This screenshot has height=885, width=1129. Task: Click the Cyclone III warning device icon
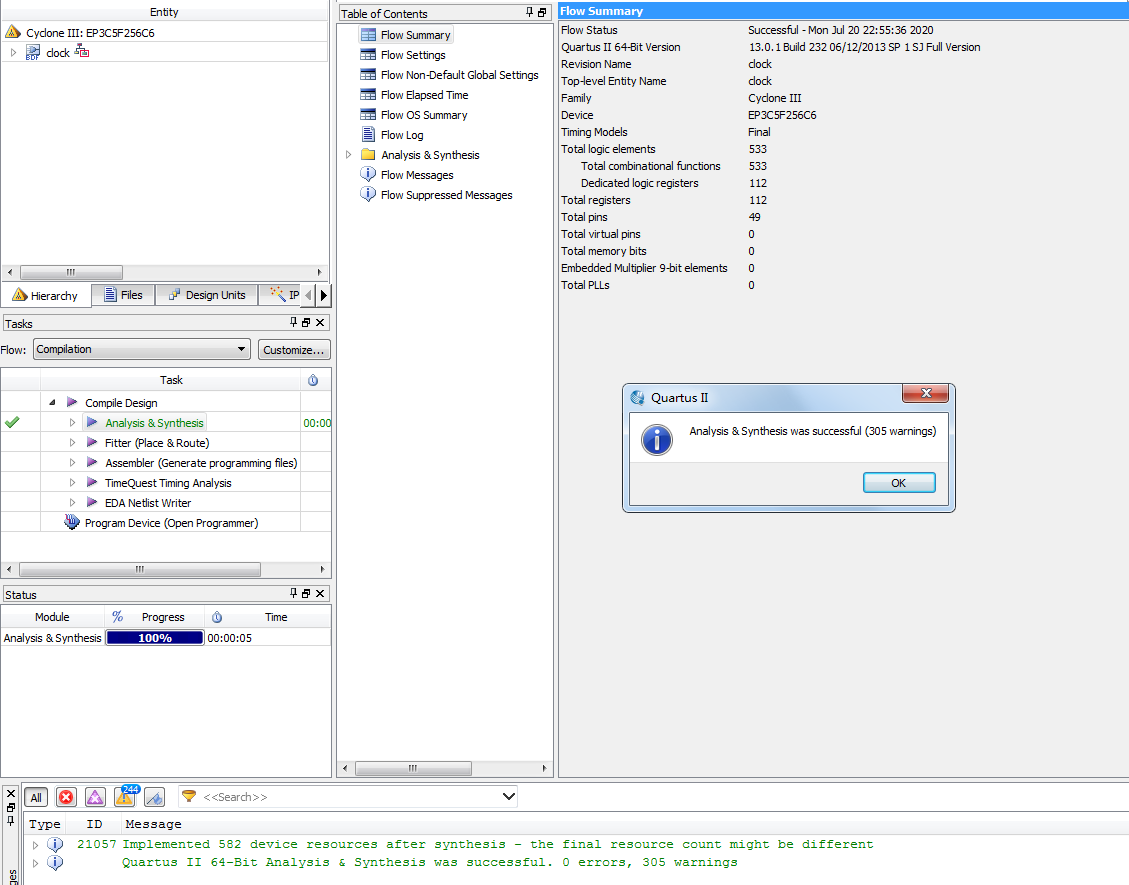(13, 32)
